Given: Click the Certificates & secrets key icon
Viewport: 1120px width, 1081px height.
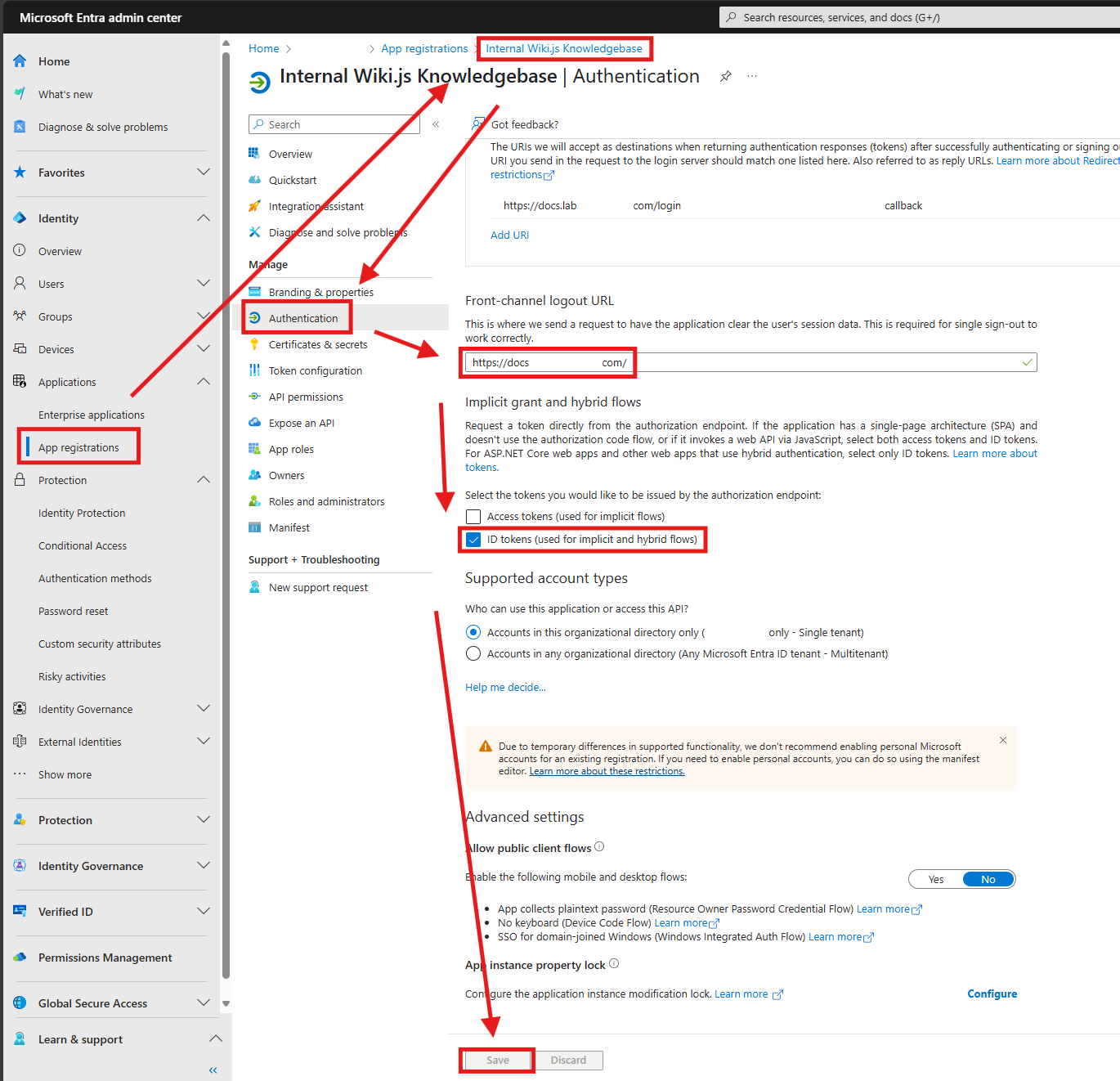Looking at the screenshot, I should (254, 344).
